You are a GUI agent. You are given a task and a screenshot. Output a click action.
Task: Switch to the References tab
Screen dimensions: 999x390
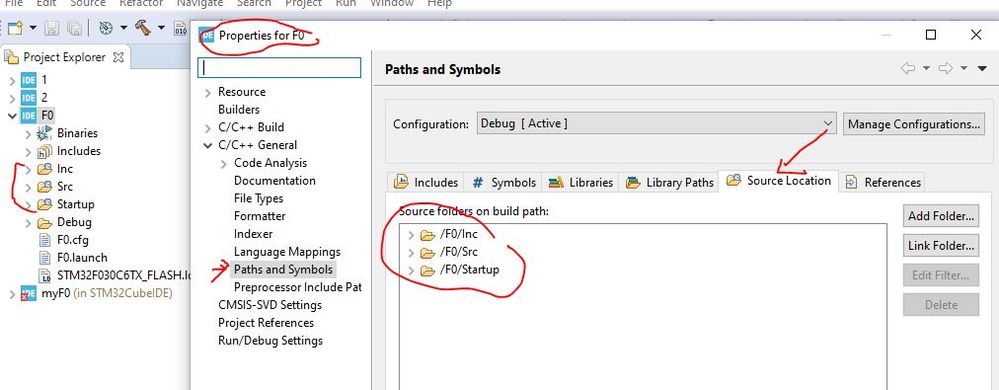click(882, 182)
